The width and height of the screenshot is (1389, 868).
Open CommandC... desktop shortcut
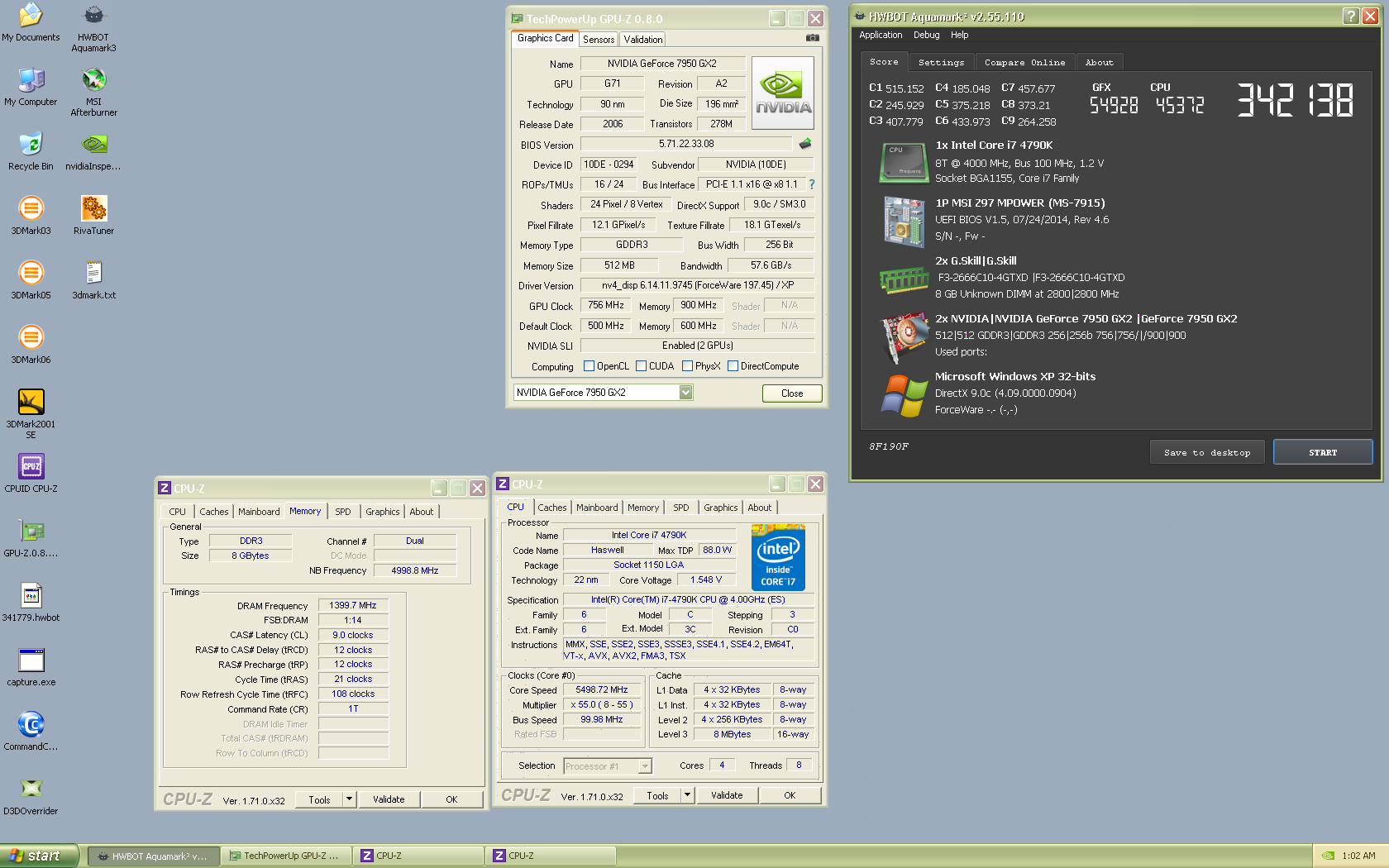tap(31, 732)
